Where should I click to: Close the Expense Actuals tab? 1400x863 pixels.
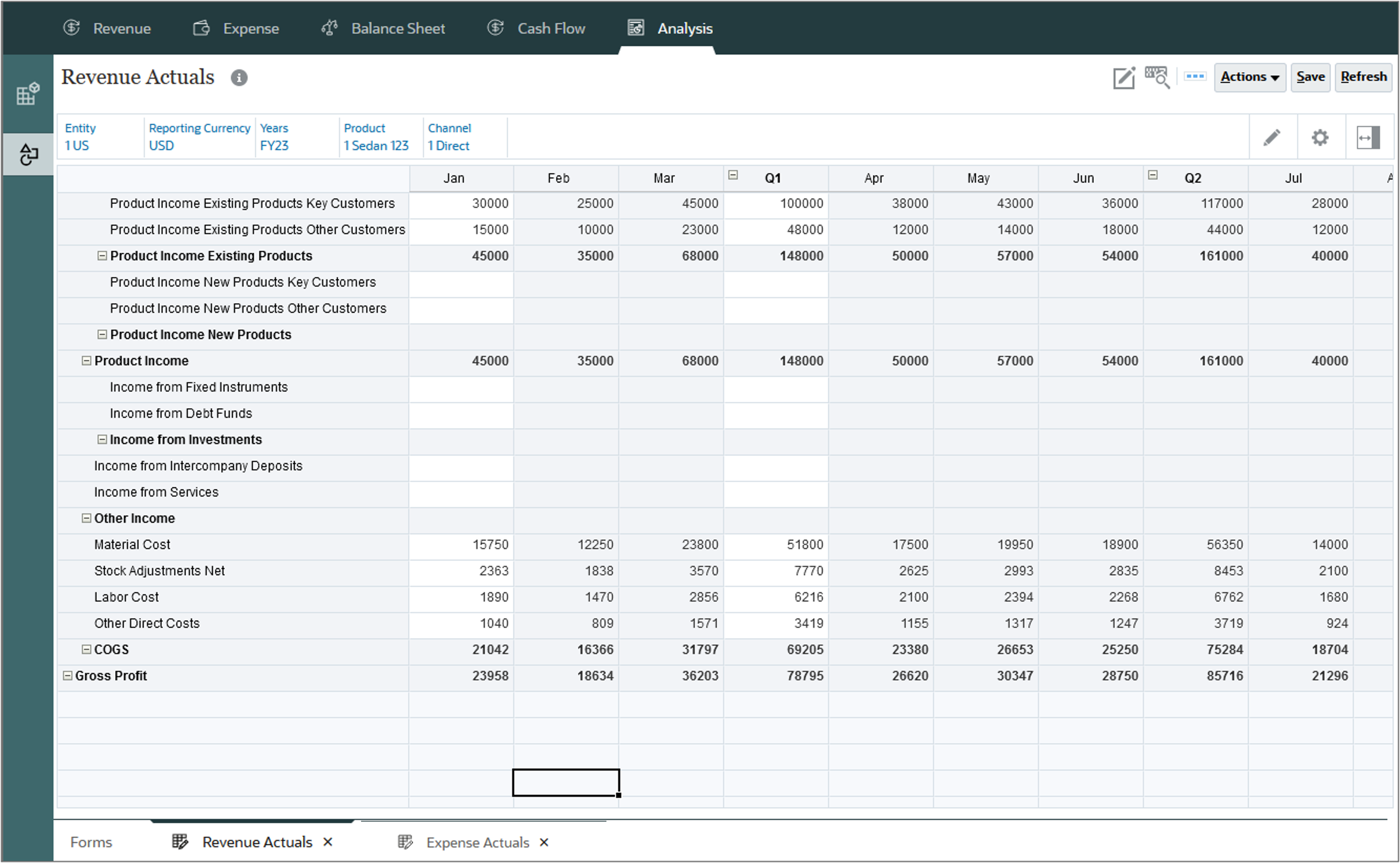click(x=544, y=842)
